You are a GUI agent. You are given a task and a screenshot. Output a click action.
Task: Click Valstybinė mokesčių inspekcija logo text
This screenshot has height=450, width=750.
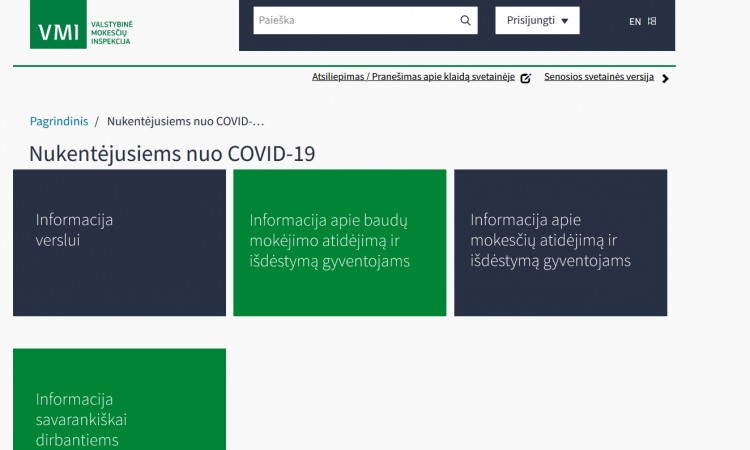[112, 33]
